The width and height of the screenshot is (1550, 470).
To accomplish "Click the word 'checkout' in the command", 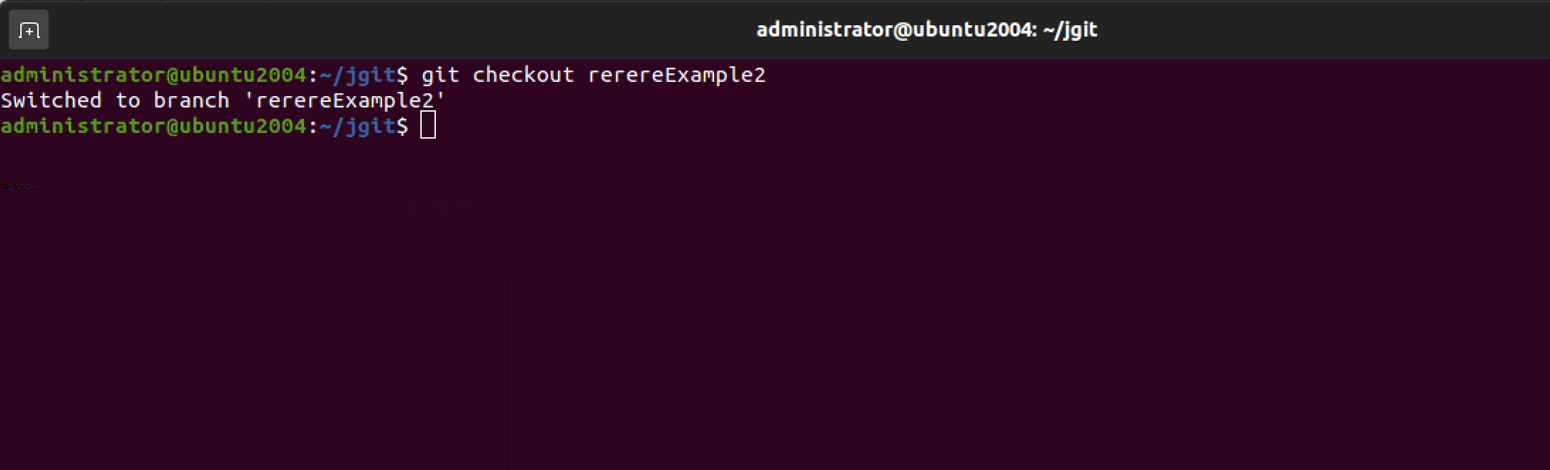I will click(523, 75).
